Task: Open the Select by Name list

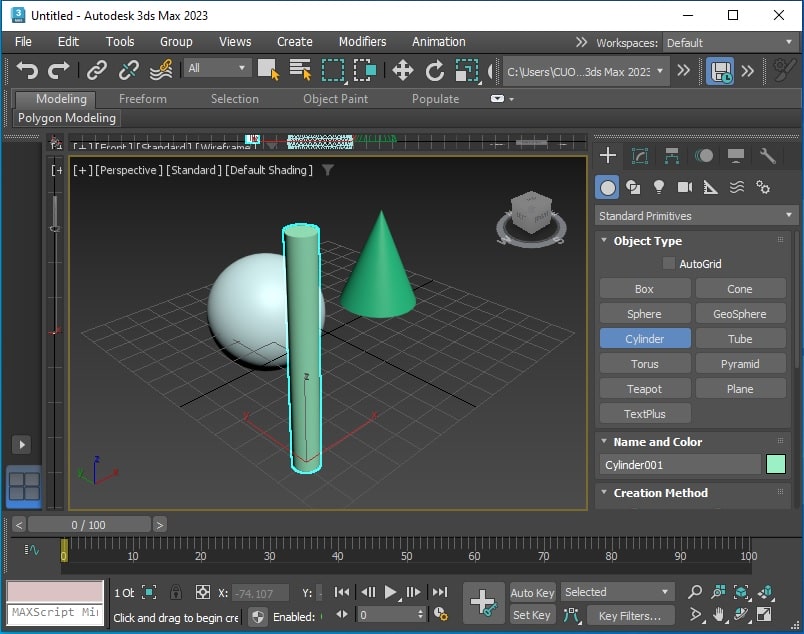Action: [x=300, y=70]
